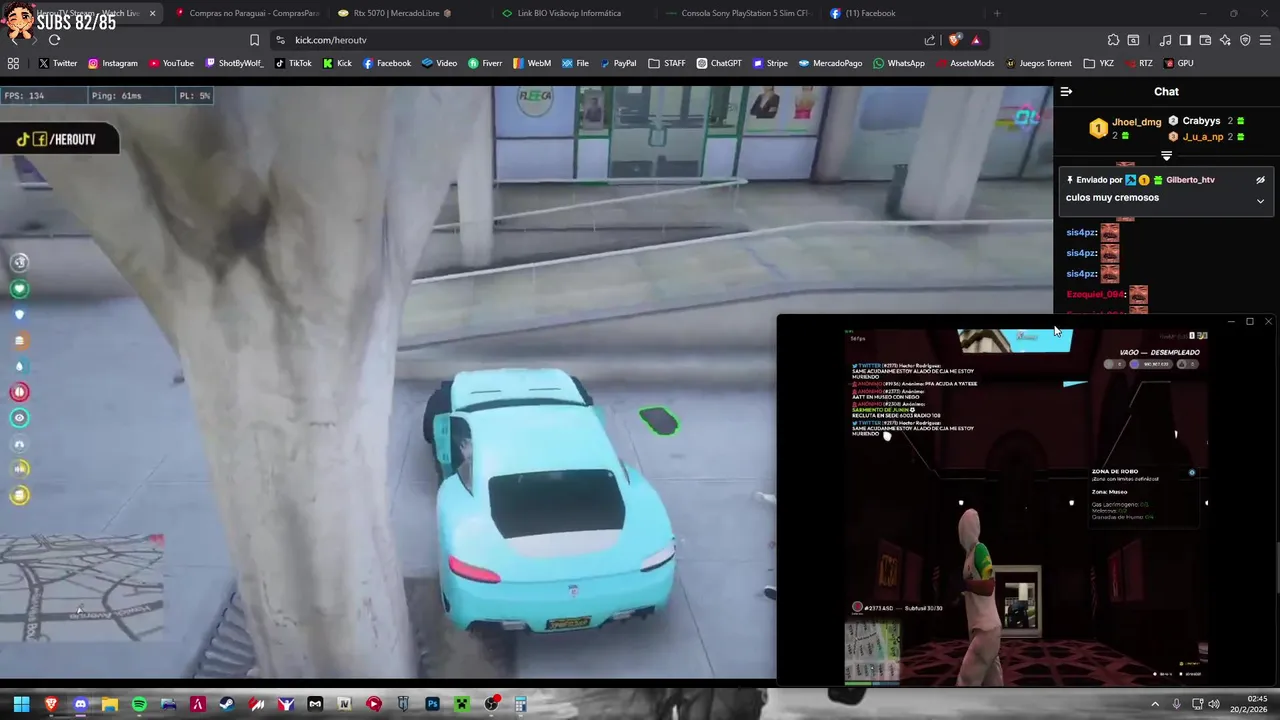Open the MercadoPago bookmark

coord(830,63)
